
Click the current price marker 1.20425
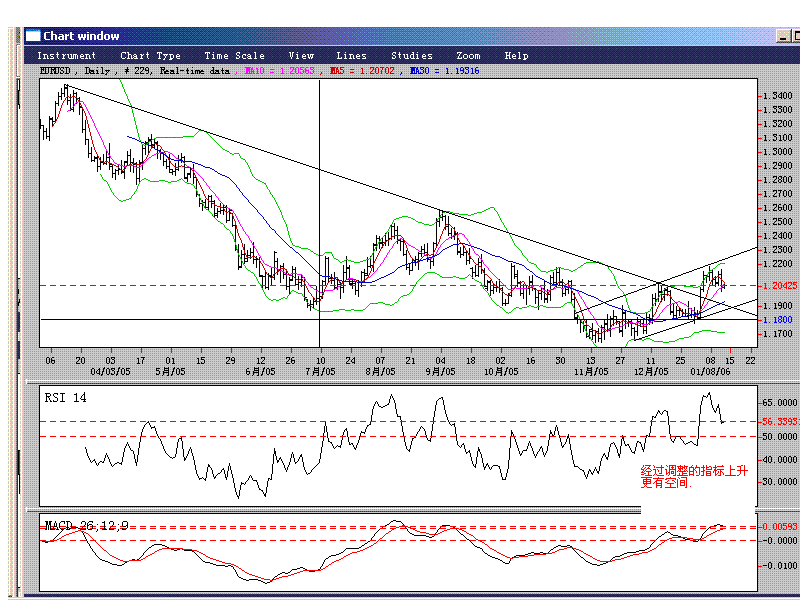pyautogui.click(x=776, y=285)
